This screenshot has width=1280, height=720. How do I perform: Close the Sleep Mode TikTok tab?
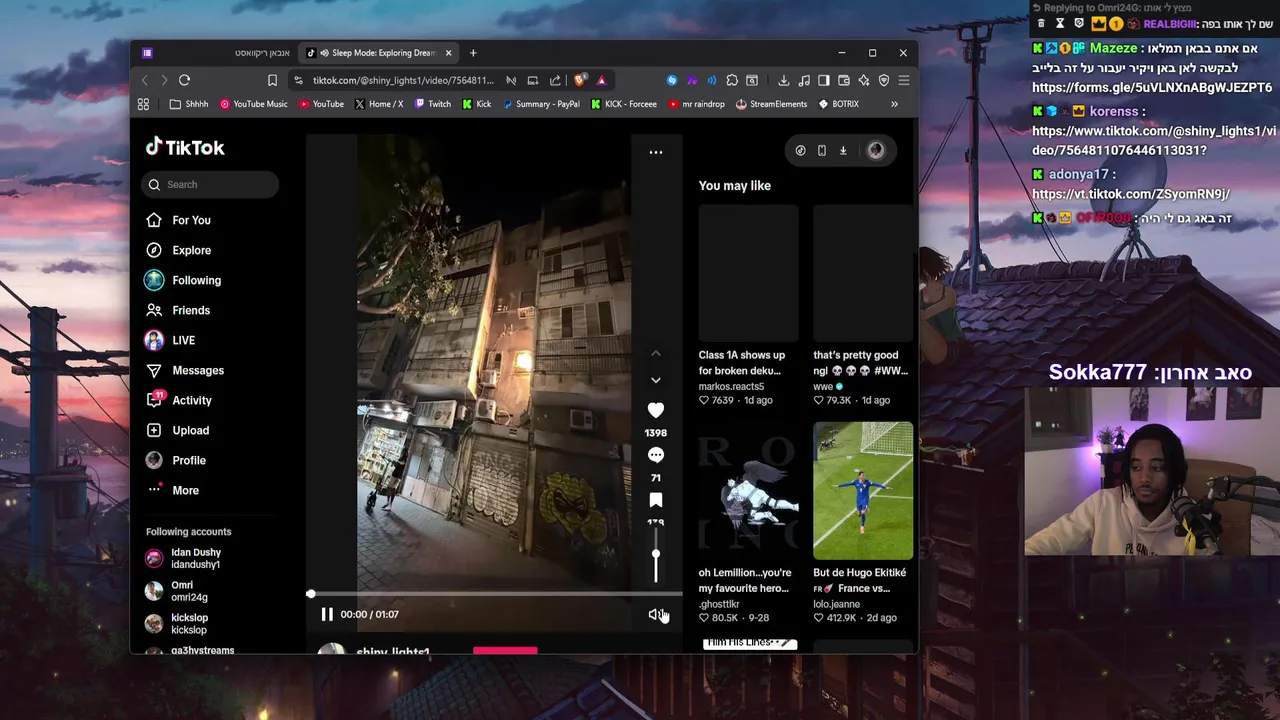pos(449,53)
